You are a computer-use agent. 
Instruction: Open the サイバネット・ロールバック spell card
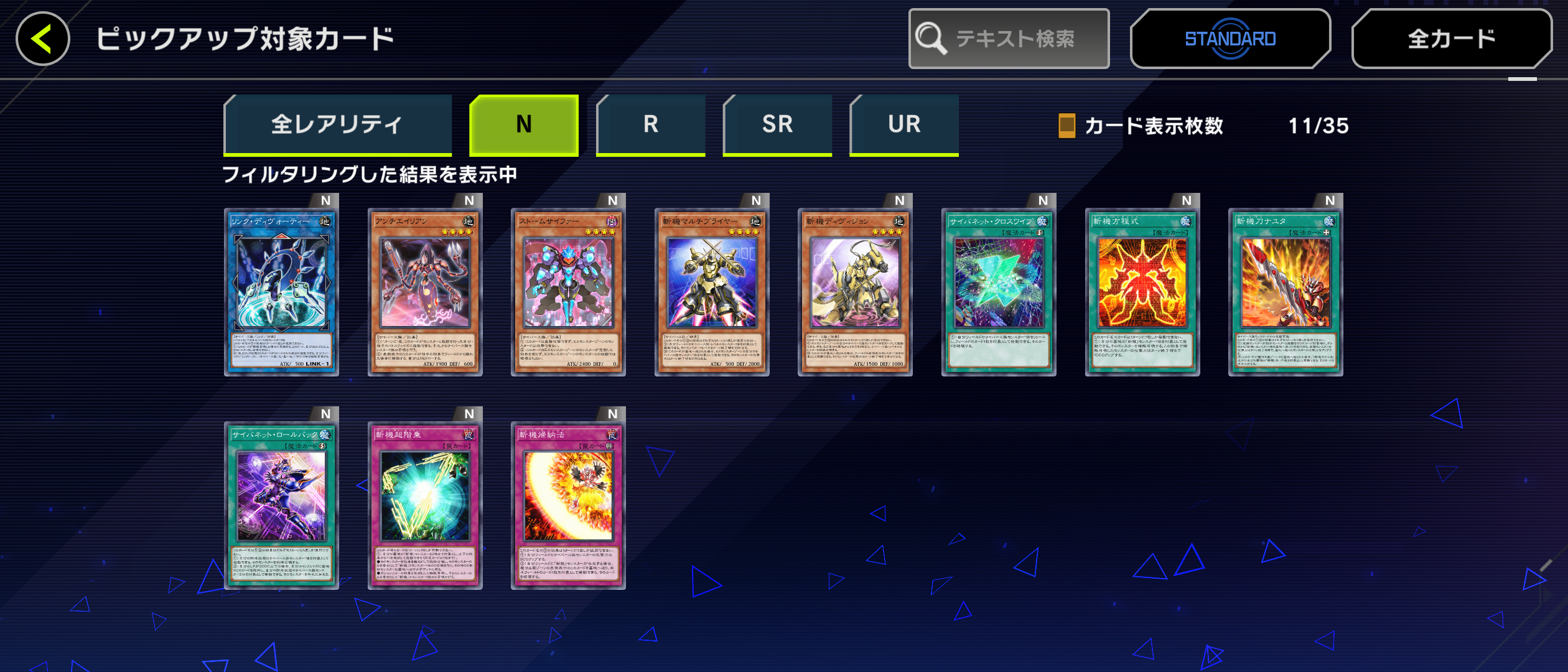pyautogui.click(x=281, y=505)
